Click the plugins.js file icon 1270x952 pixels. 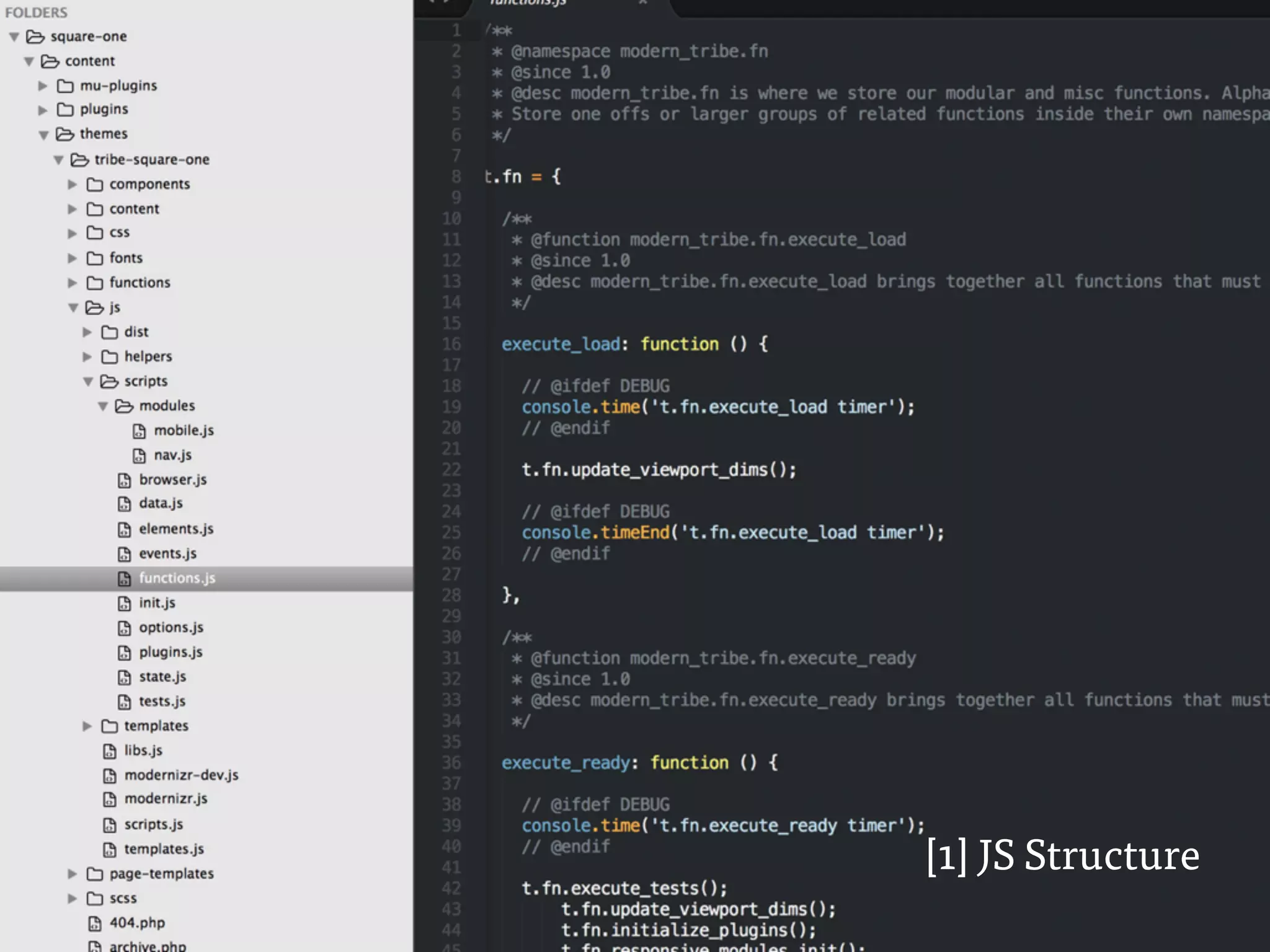(x=125, y=653)
